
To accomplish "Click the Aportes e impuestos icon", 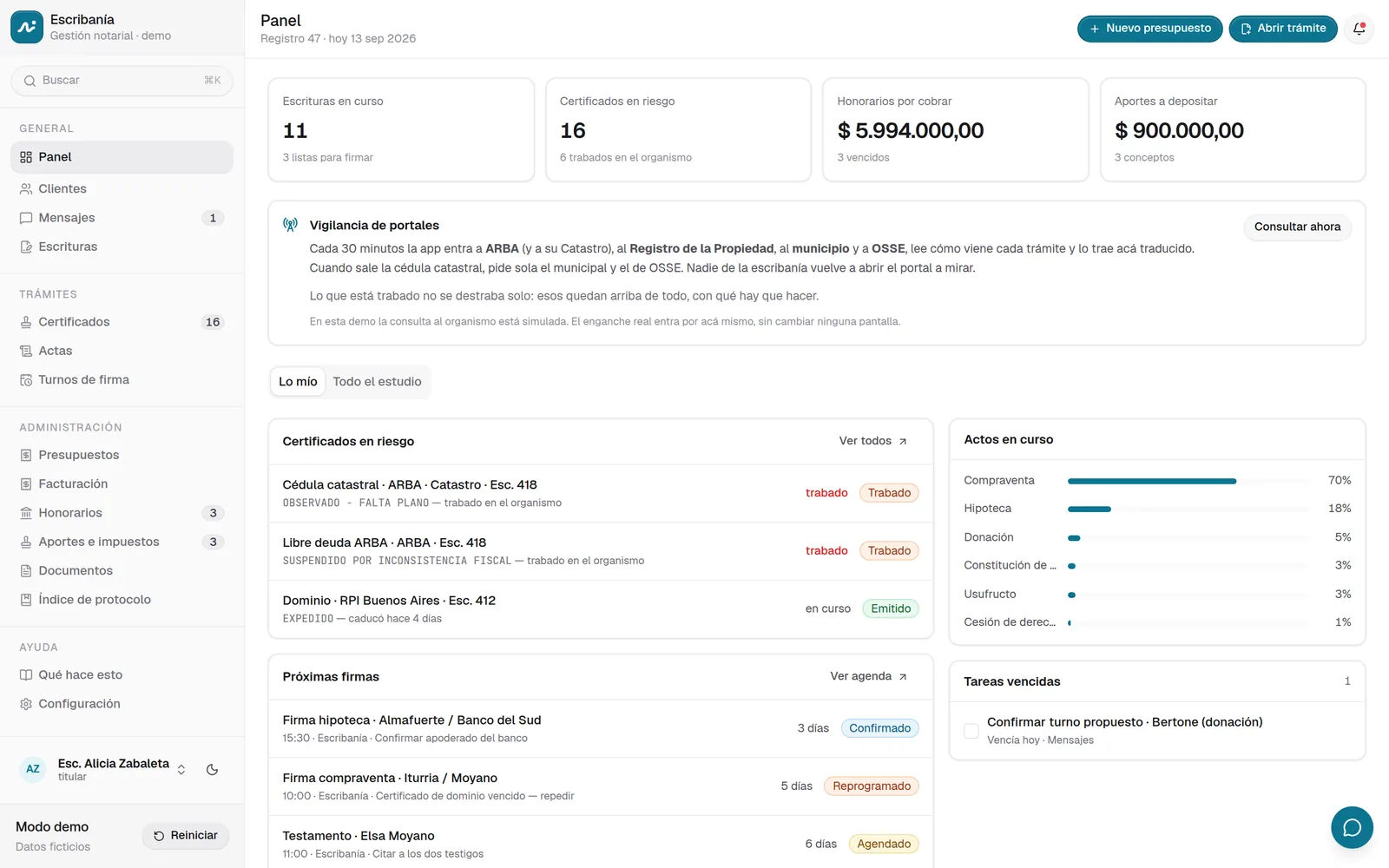I will pyautogui.click(x=26, y=542).
